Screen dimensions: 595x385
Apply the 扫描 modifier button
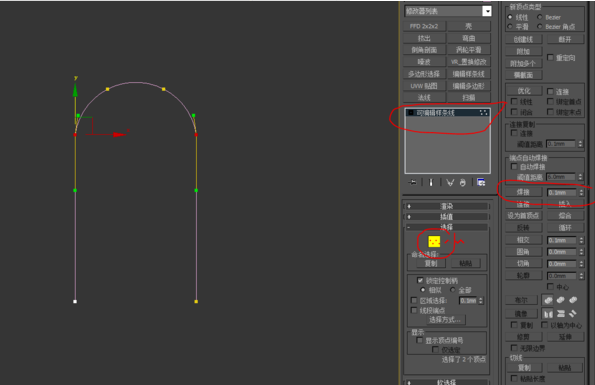point(469,97)
